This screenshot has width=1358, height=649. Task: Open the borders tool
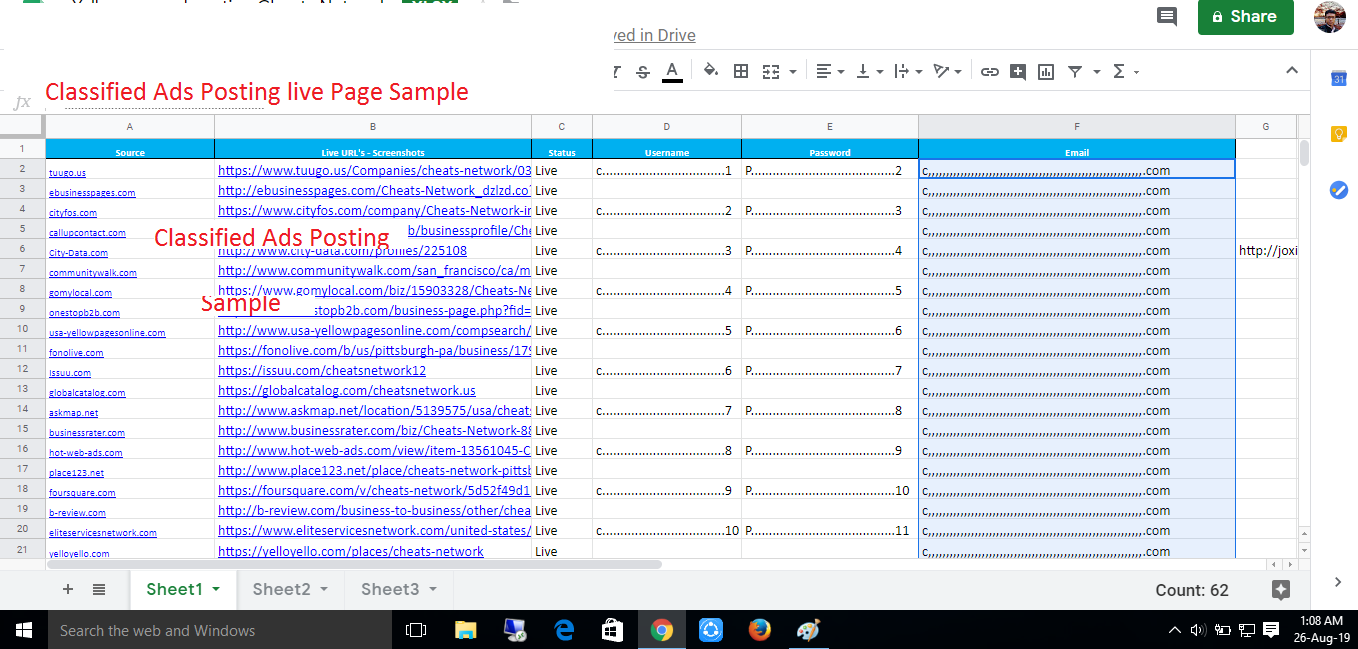[741, 71]
